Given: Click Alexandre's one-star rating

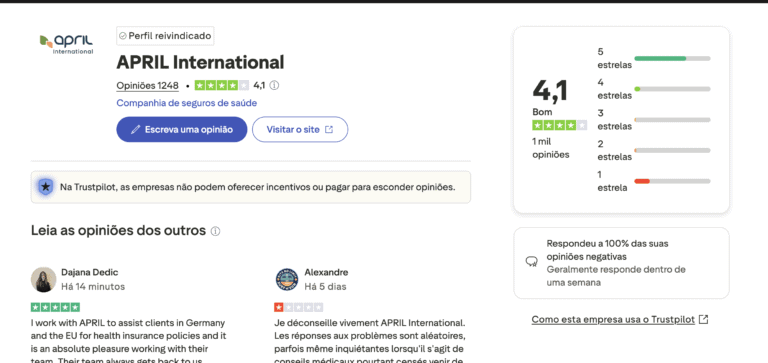Looking at the screenshot, I should coord(298,308).
